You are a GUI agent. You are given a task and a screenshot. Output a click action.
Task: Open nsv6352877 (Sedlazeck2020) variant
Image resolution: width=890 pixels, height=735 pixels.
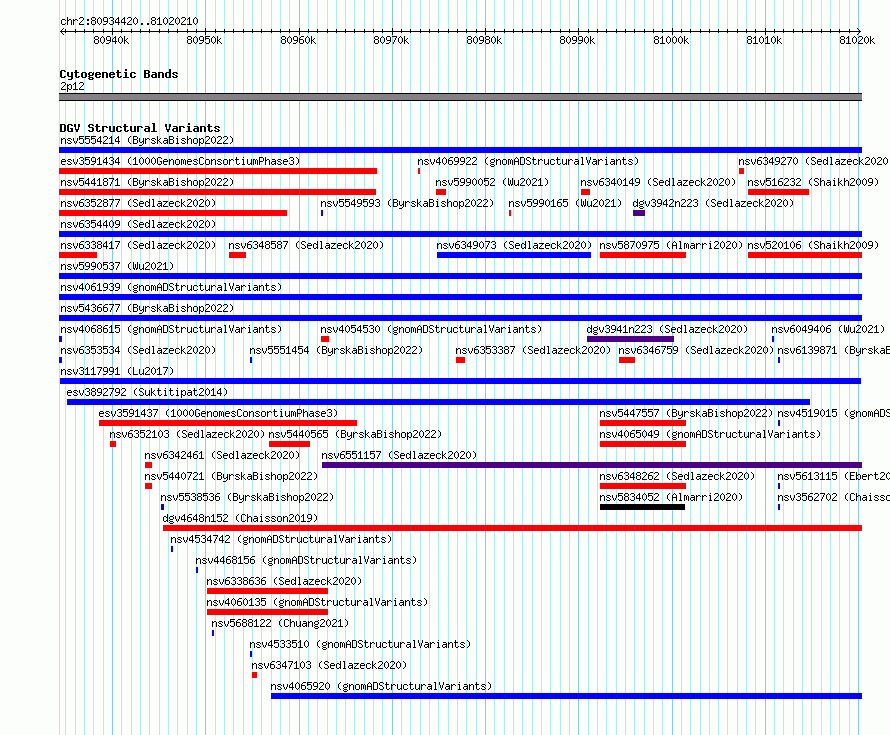pyautogui.click(x=138, y=203)
